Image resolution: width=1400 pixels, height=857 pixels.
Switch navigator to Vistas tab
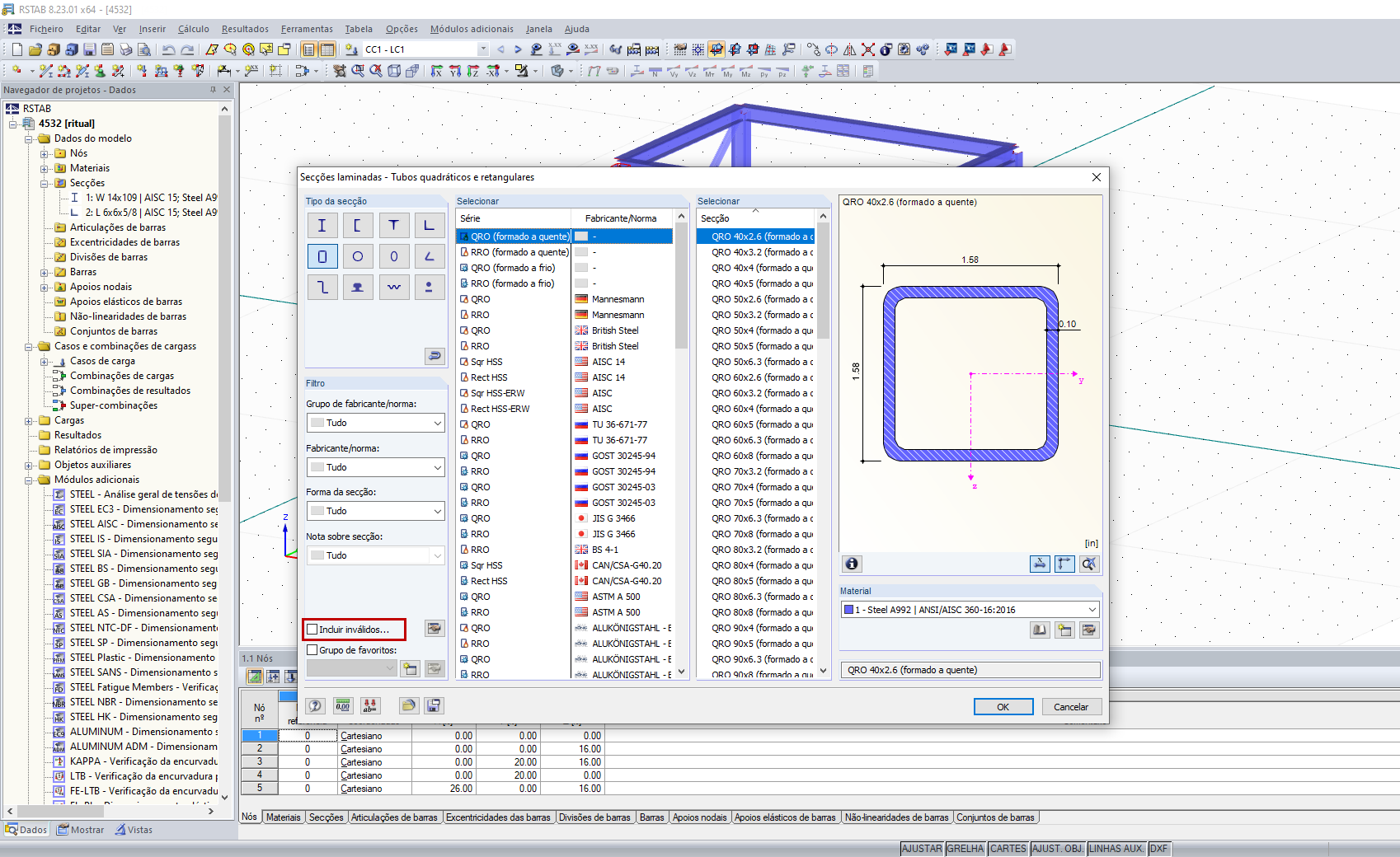click(x=134, y=830)
